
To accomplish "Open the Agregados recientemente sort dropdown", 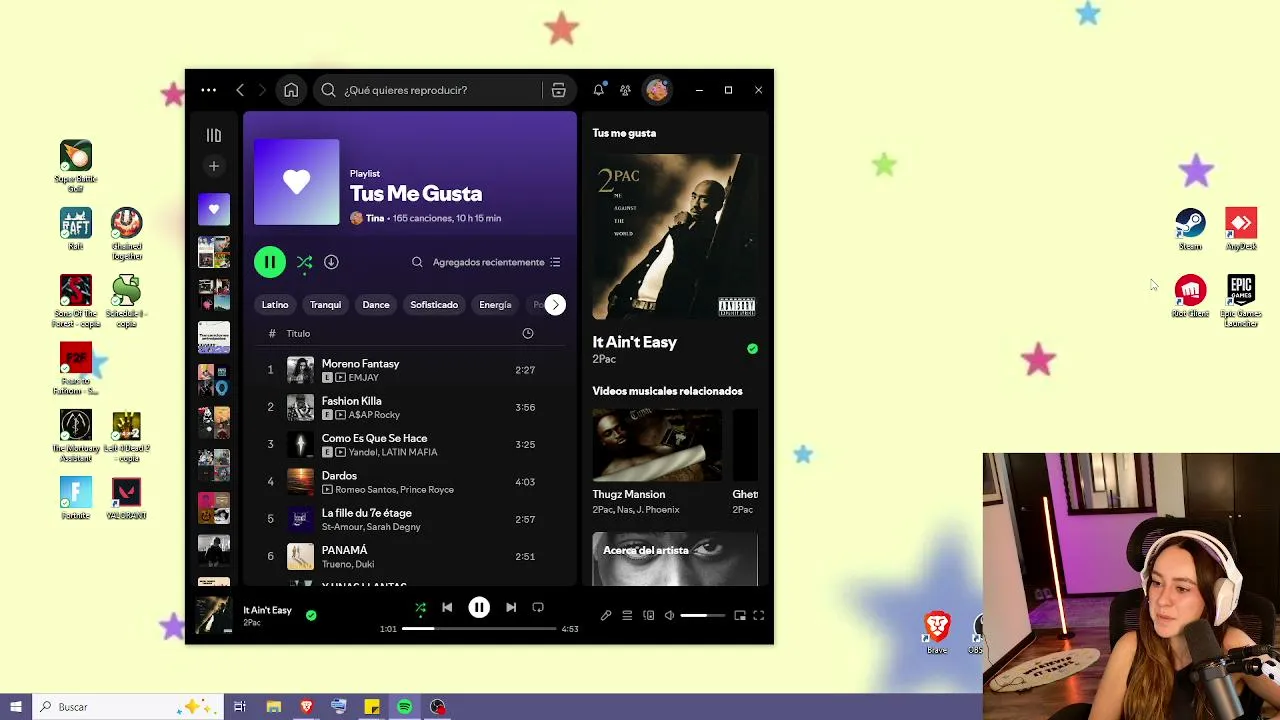I will [x=497, y=262].
